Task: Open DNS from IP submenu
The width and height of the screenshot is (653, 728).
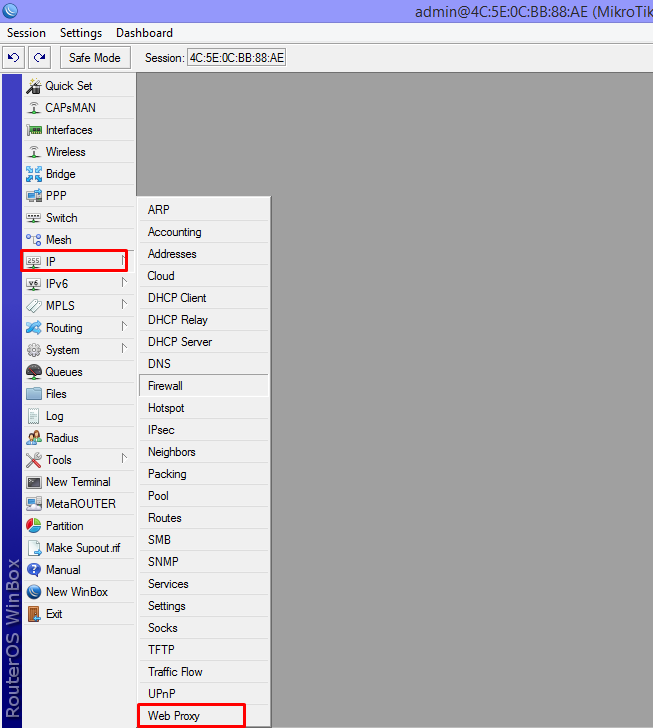Action: [204, 364]
